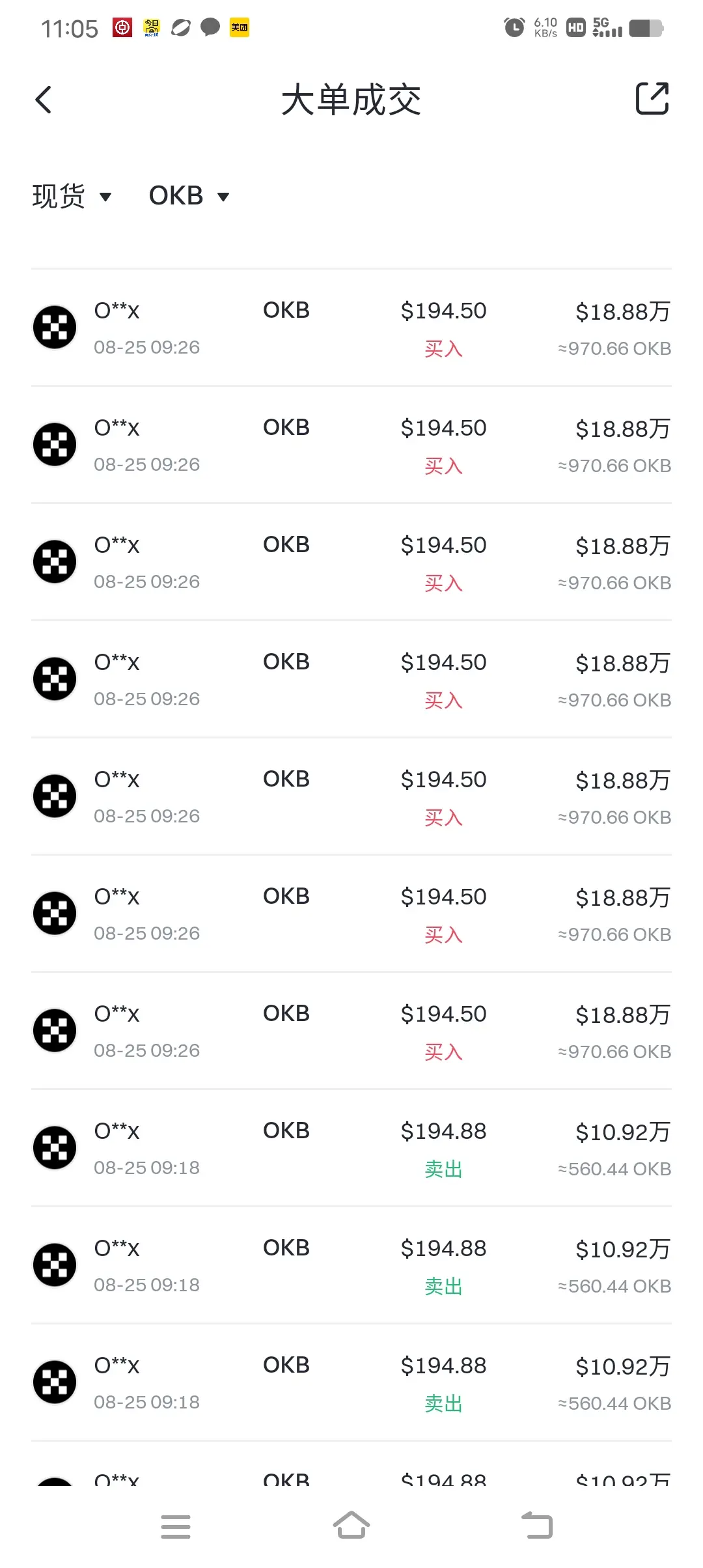Tap 卖出 label on last full row

pyautogui.click(x=443, y=1404)
